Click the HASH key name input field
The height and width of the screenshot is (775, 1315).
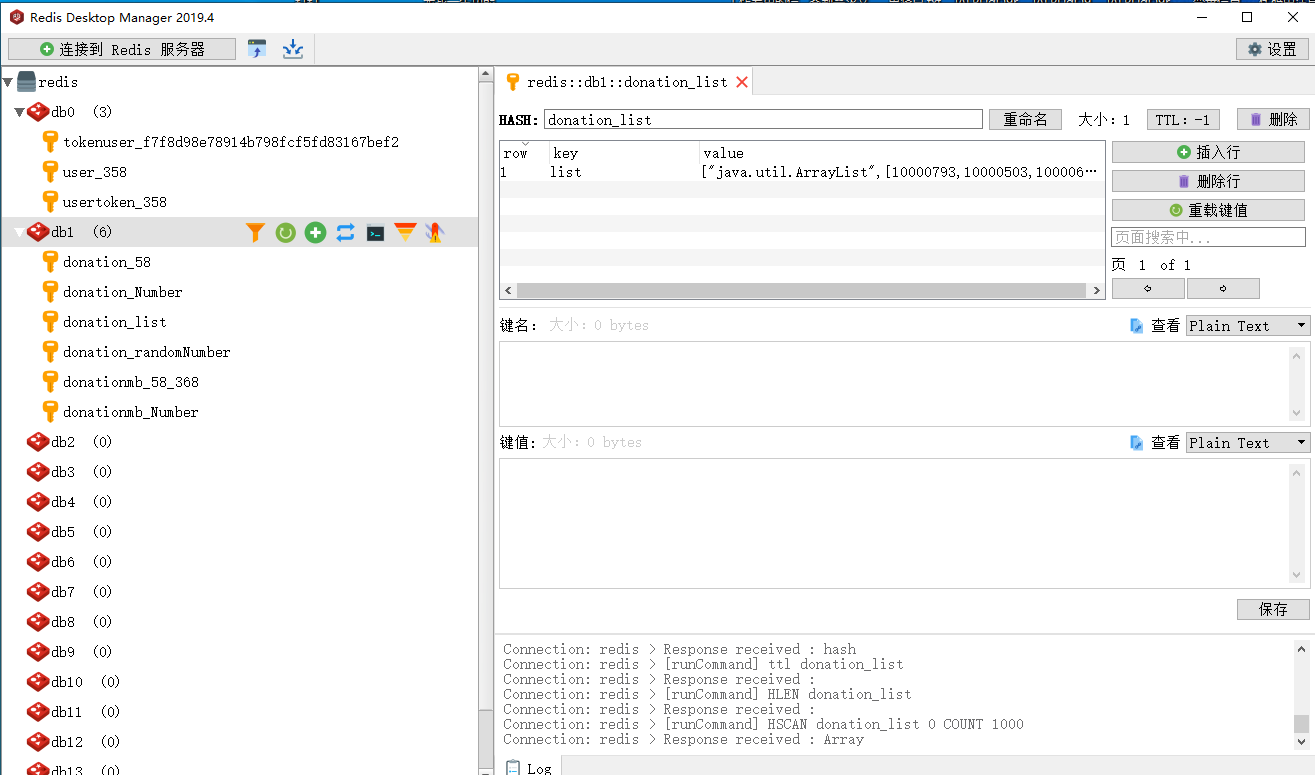point(760,118)
